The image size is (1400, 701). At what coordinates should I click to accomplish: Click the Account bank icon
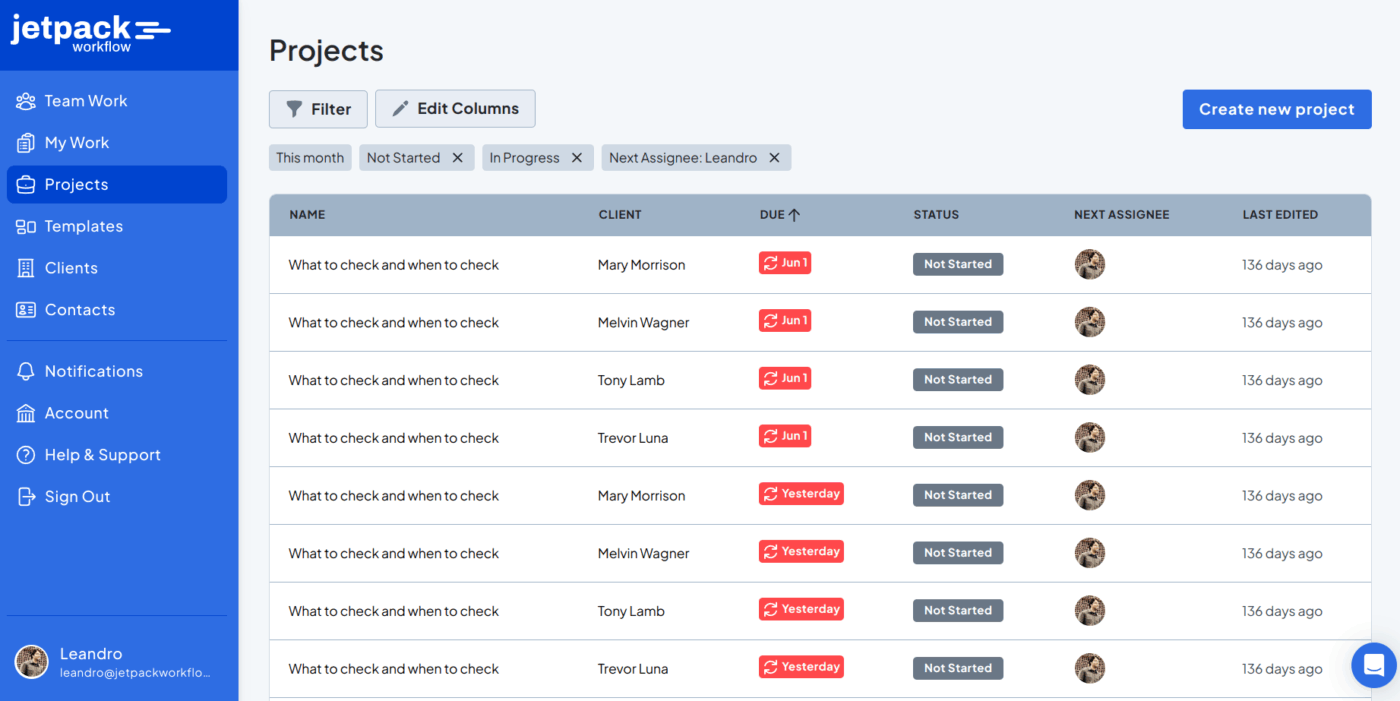pos(24,413)
